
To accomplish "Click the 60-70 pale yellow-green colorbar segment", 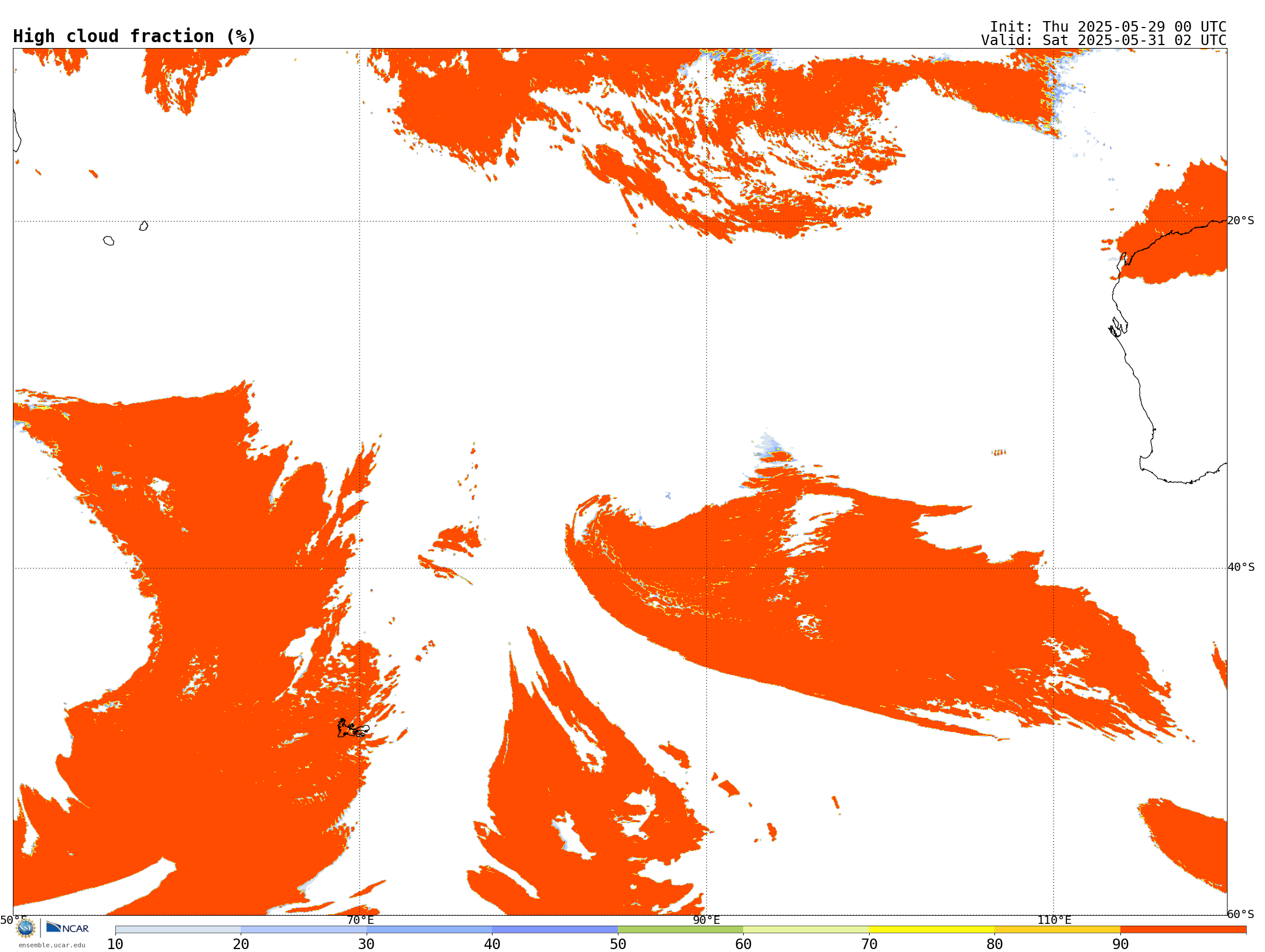I will (x=806, y=930).
